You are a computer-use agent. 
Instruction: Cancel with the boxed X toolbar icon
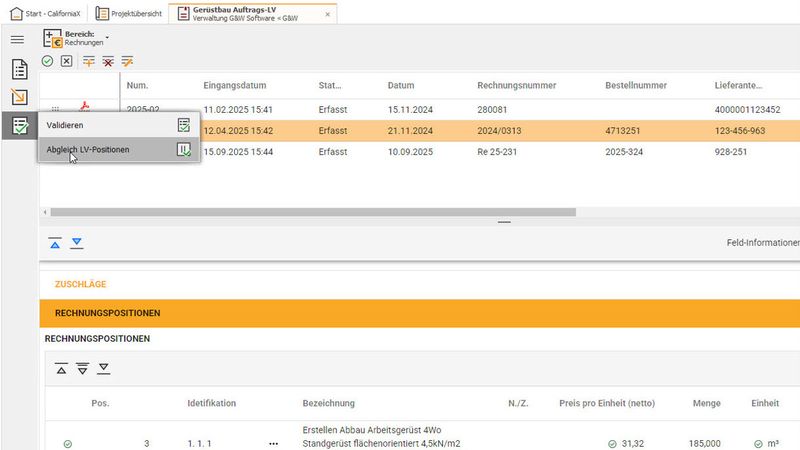tap(67, 61)
